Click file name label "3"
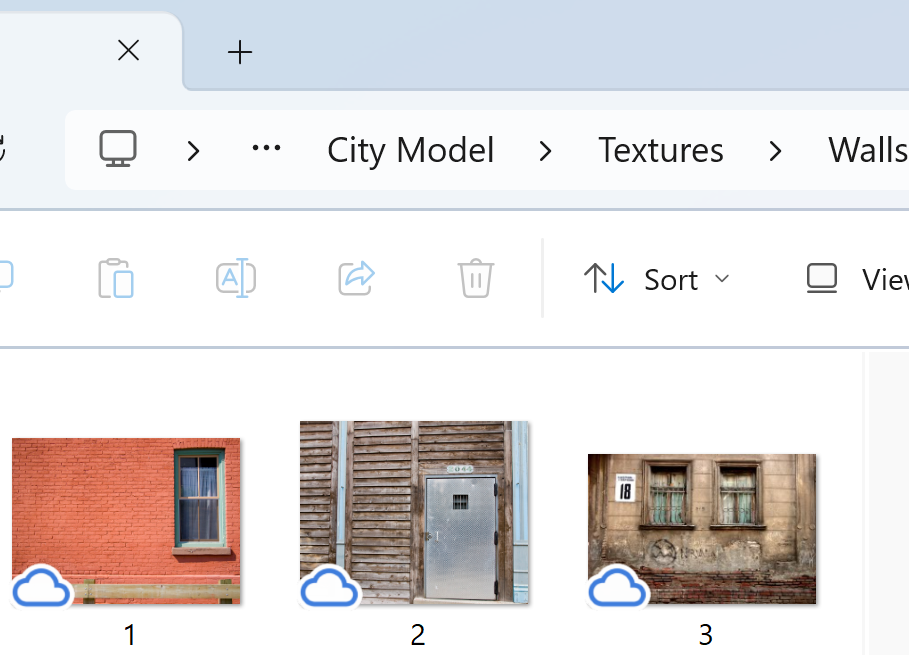The height and width of the screenshot is (655, 909). (x=706, y=635)
